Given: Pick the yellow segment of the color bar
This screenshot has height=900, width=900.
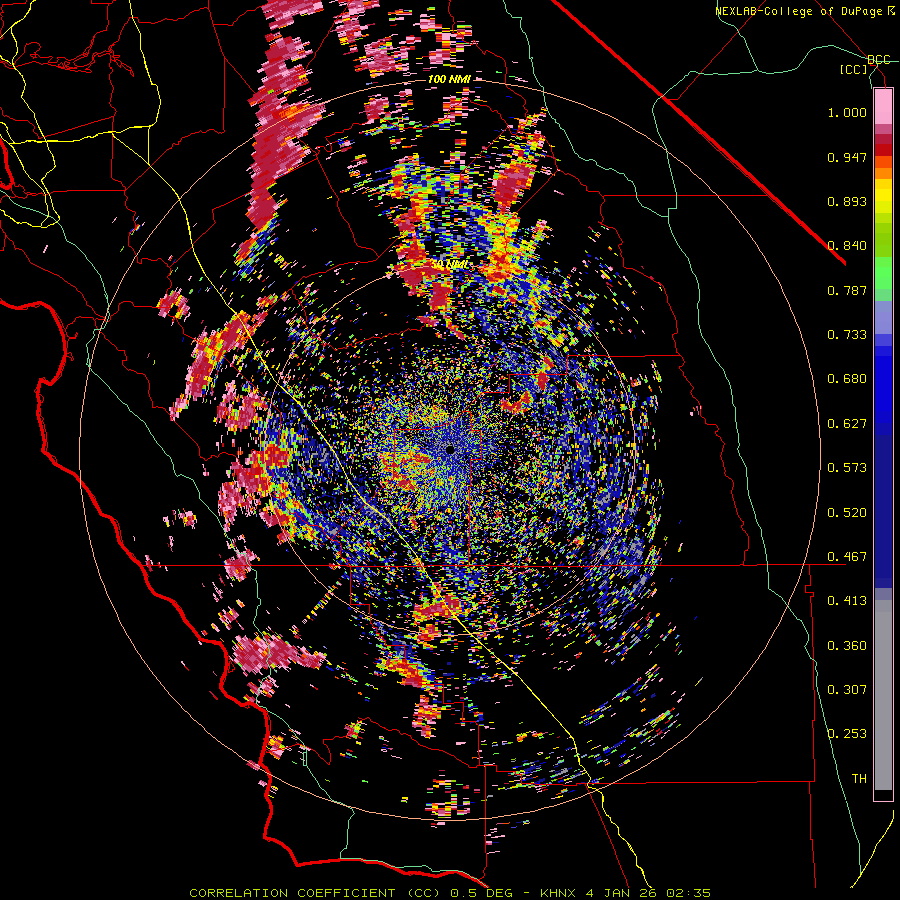Looking at the screenshot, I should (x=883, y=196).
